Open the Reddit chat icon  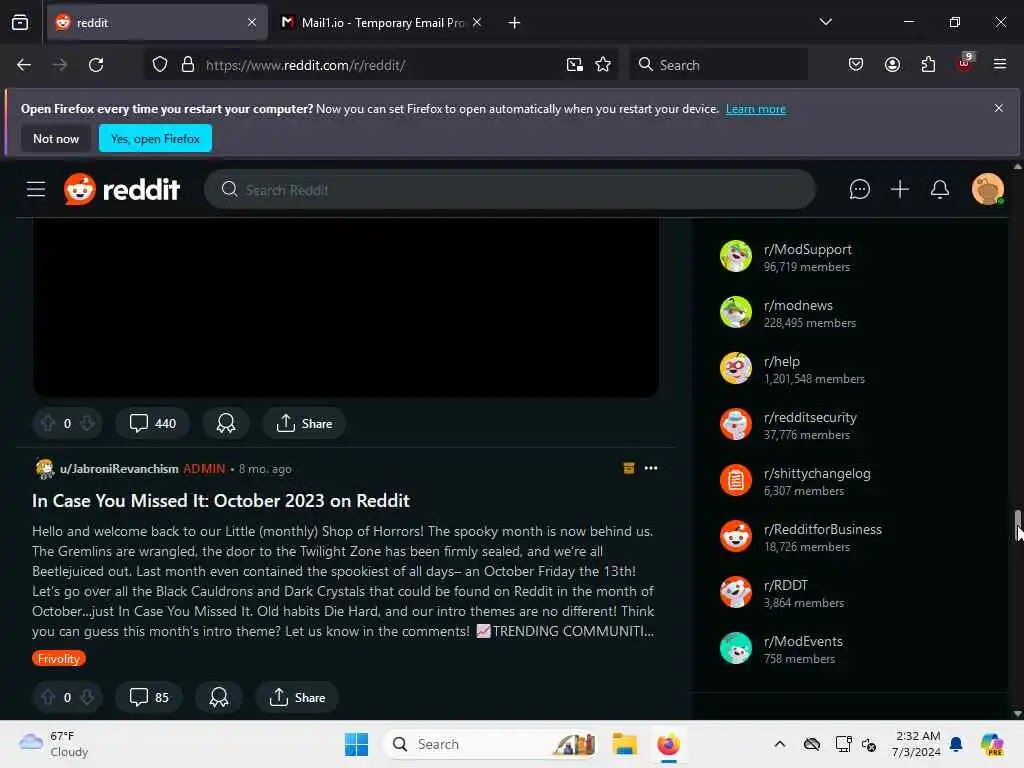(859, 189)
